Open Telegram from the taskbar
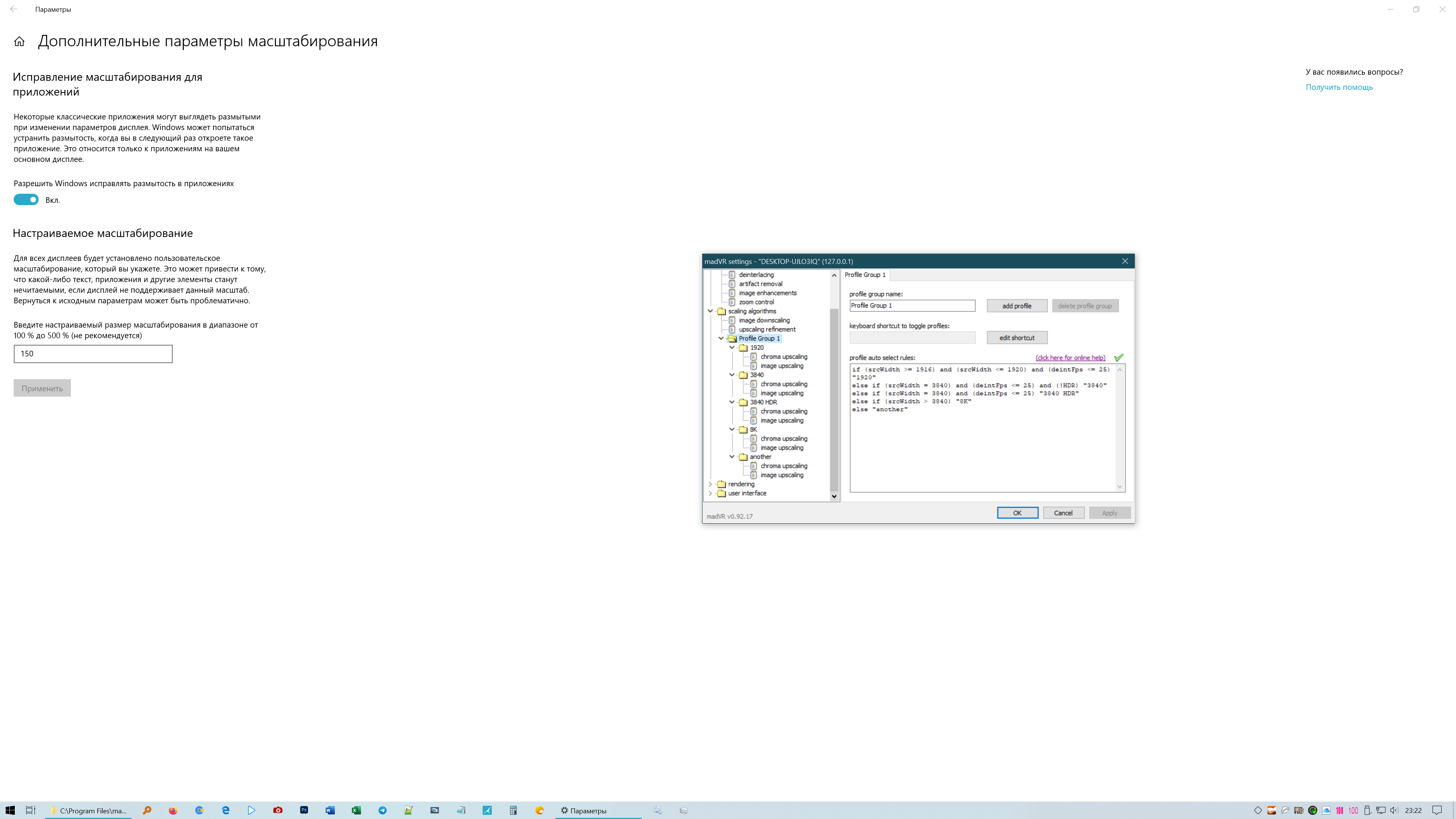The image size is (1456, 819). click(x=383, y=810)
